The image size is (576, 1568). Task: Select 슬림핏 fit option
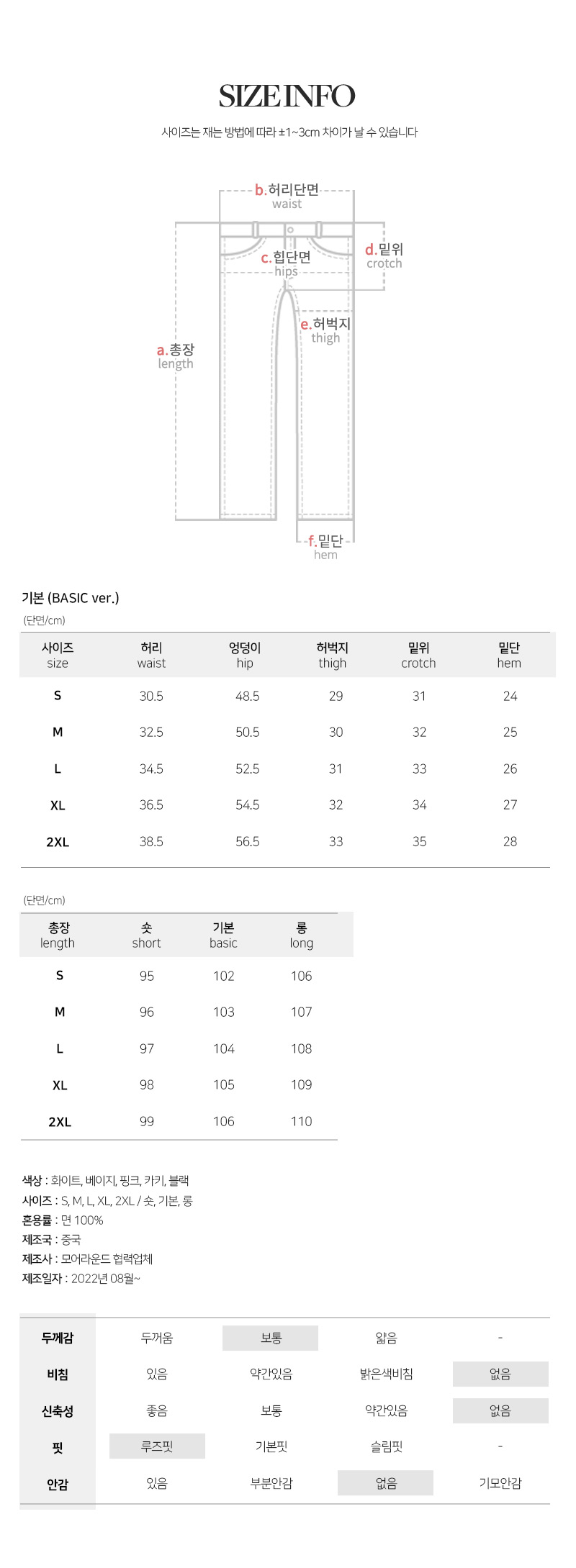[386, 1446]
